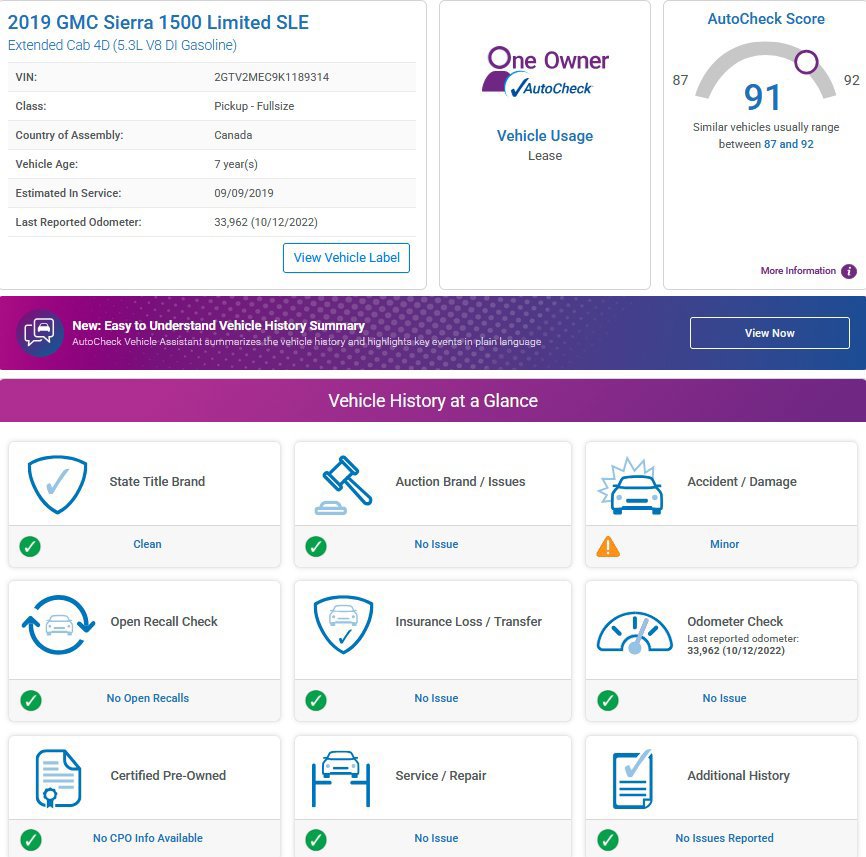This screenshot has width=866, height=857.
Task: Open the Minor accident damage link
Action: (725, 544)
